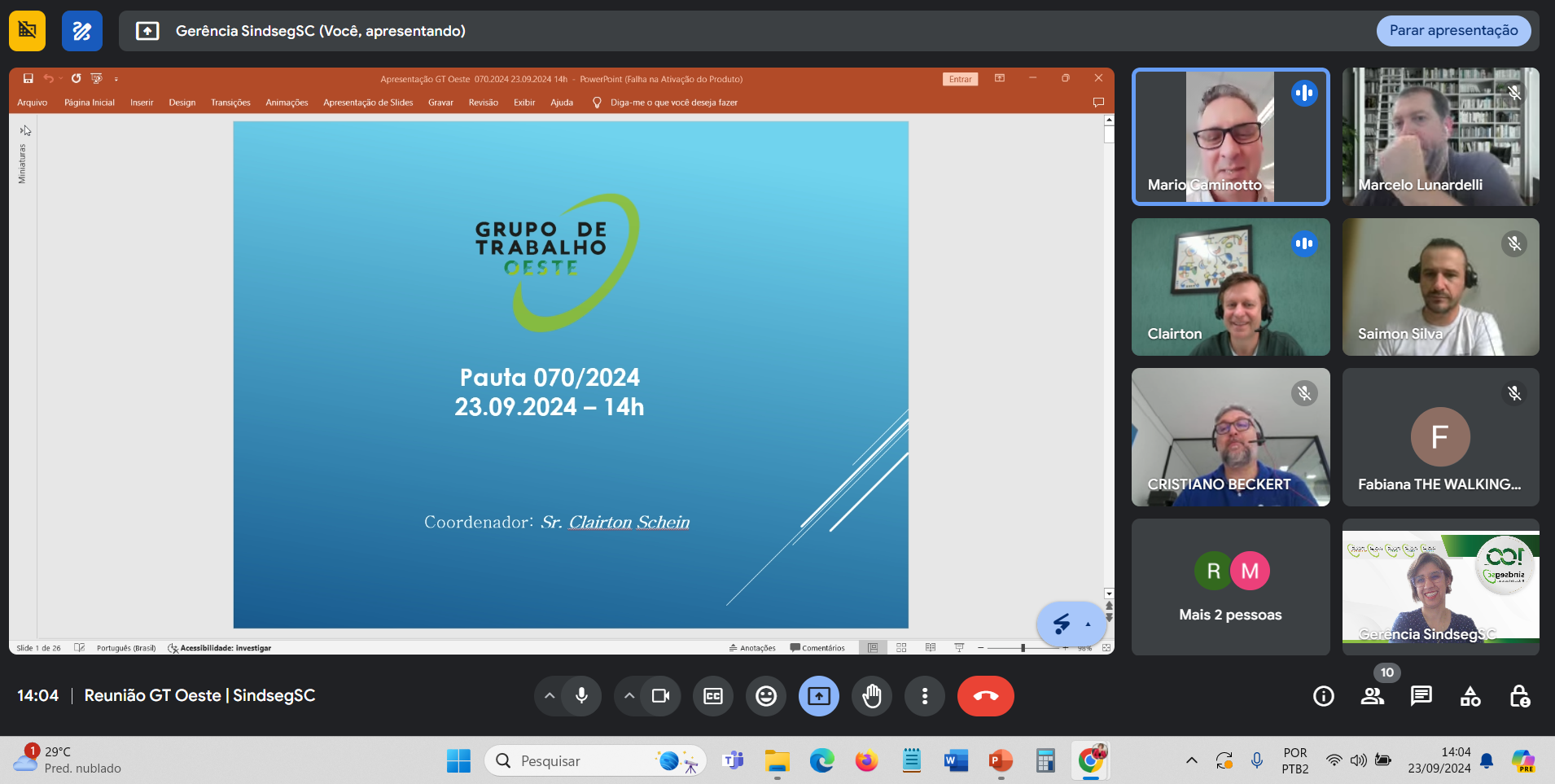The image size is (1555, 784).
Task: Expand audio settings arrow beside microphone
Action: 550,696
